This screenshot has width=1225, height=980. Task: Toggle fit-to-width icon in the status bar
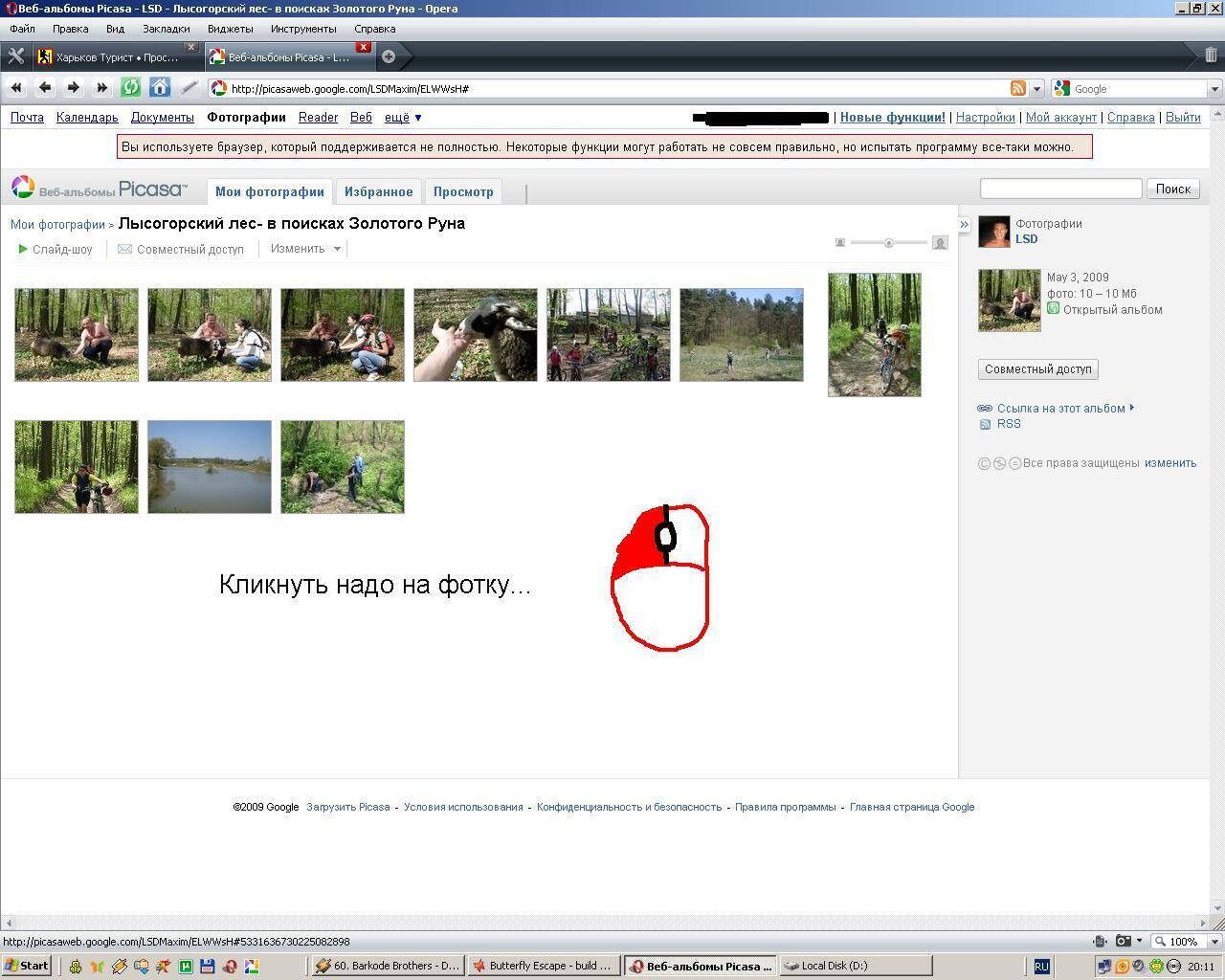(x=1100, y=941)
